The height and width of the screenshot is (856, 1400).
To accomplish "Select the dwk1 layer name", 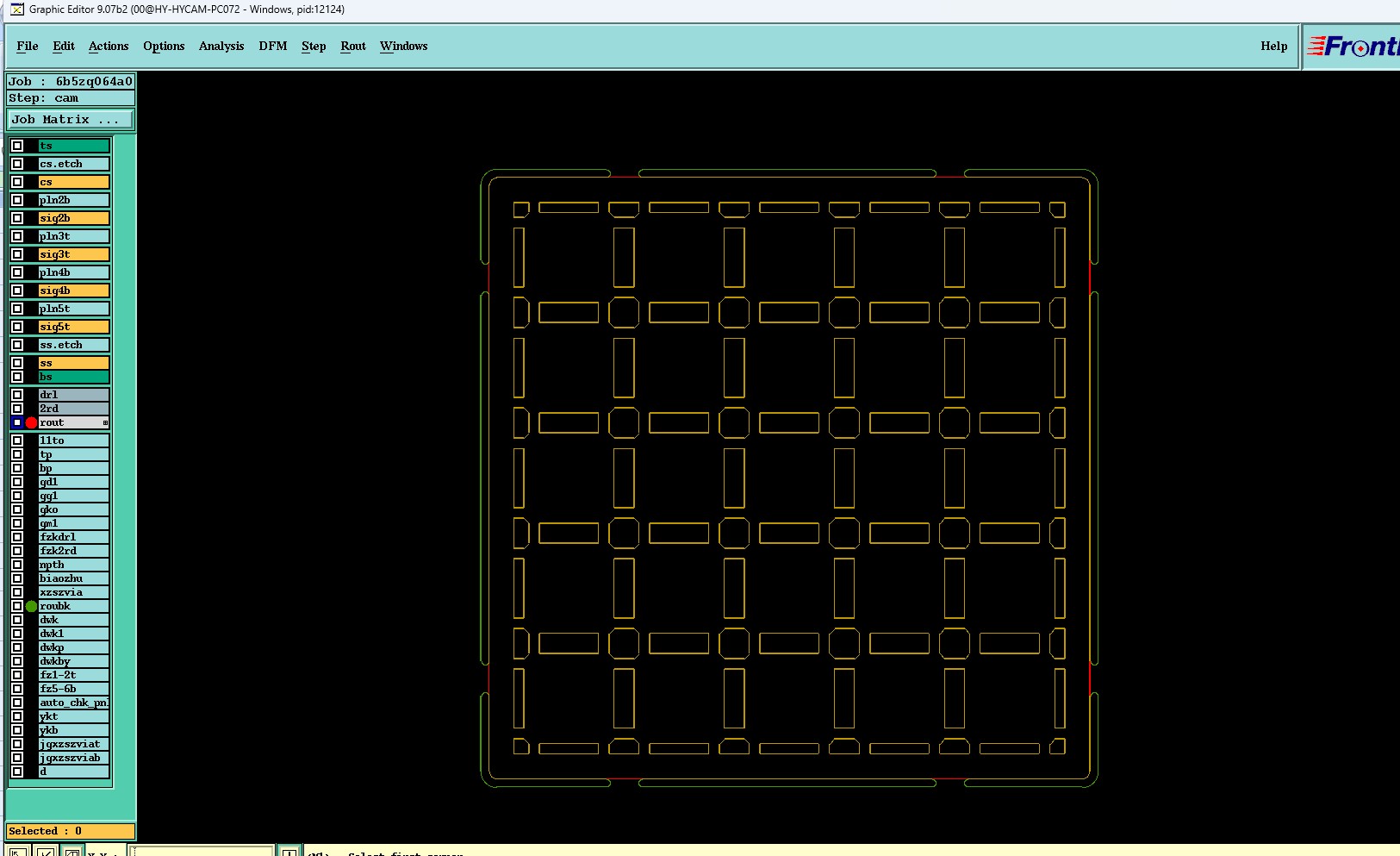I will [x=74, y=634].
